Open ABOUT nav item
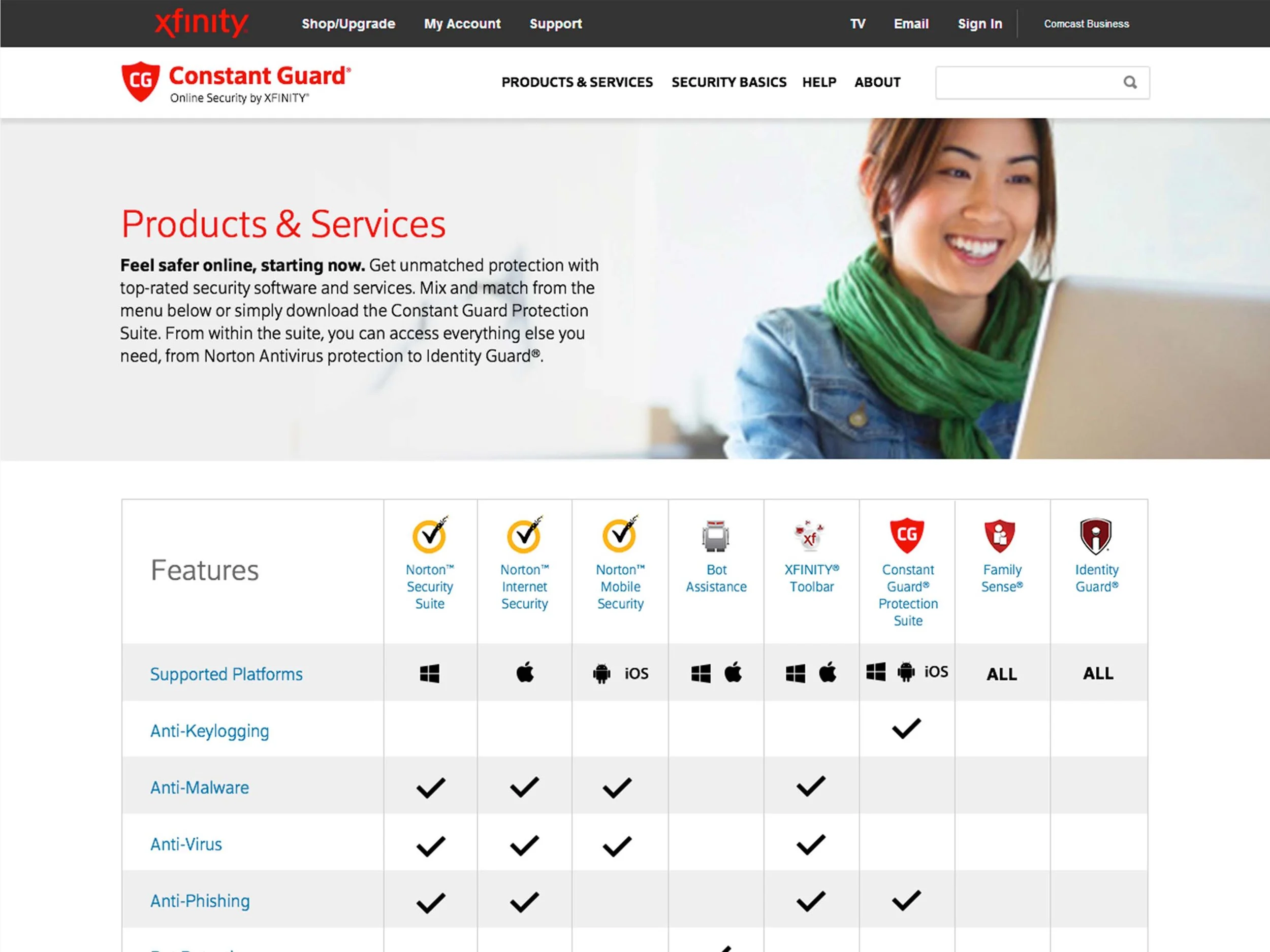This screenshot has height=952, width=1270. (x=877, y=82)
